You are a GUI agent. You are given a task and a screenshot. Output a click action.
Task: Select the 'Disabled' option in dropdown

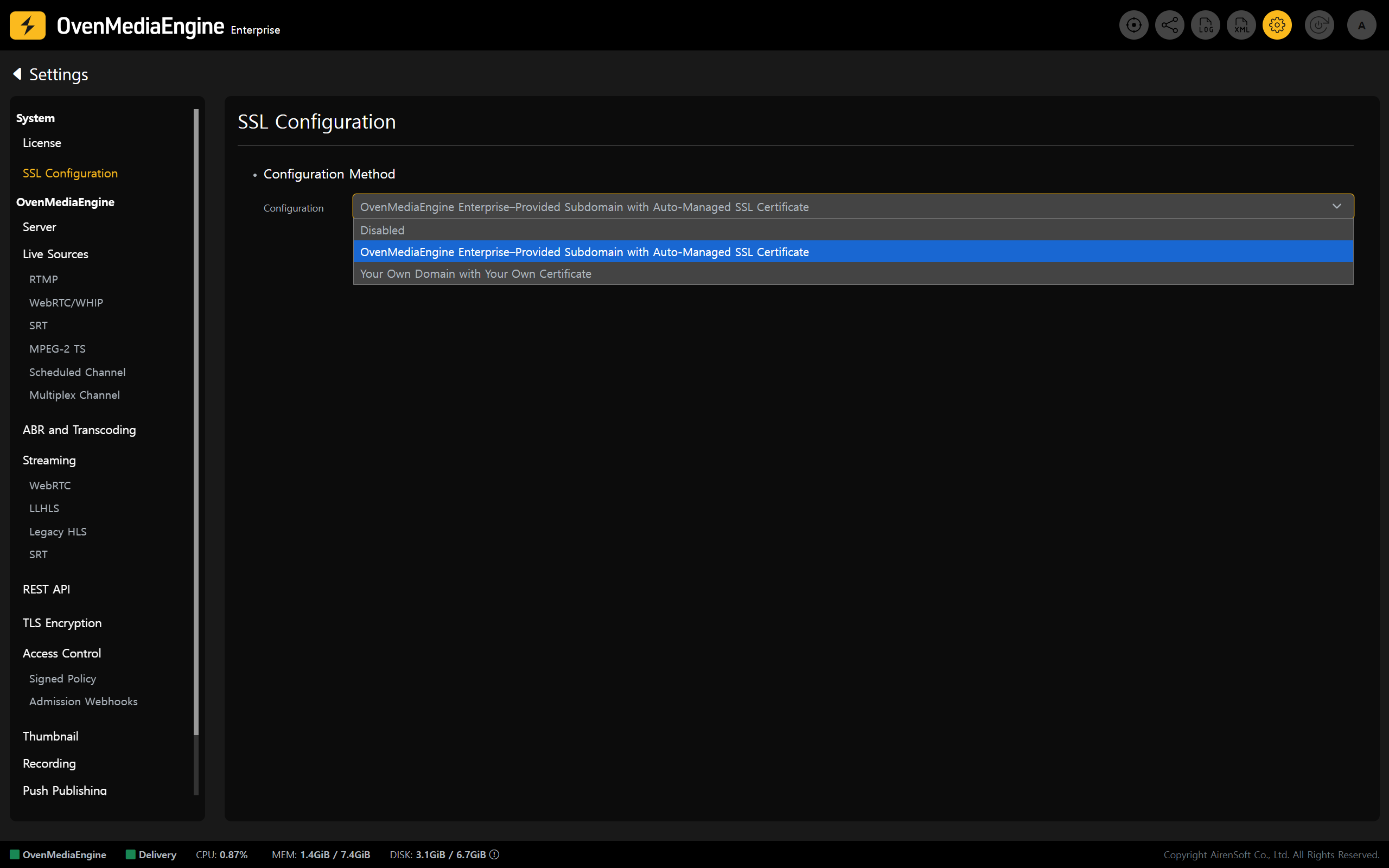(383, 230)
